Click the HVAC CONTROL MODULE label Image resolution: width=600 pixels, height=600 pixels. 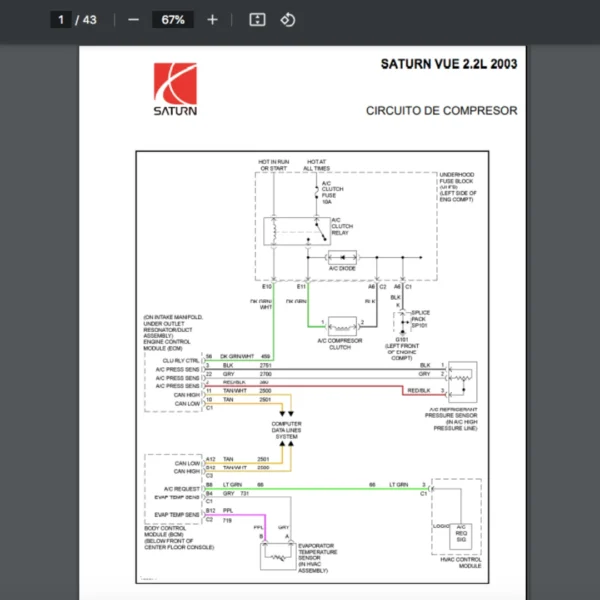coord(461,562)
